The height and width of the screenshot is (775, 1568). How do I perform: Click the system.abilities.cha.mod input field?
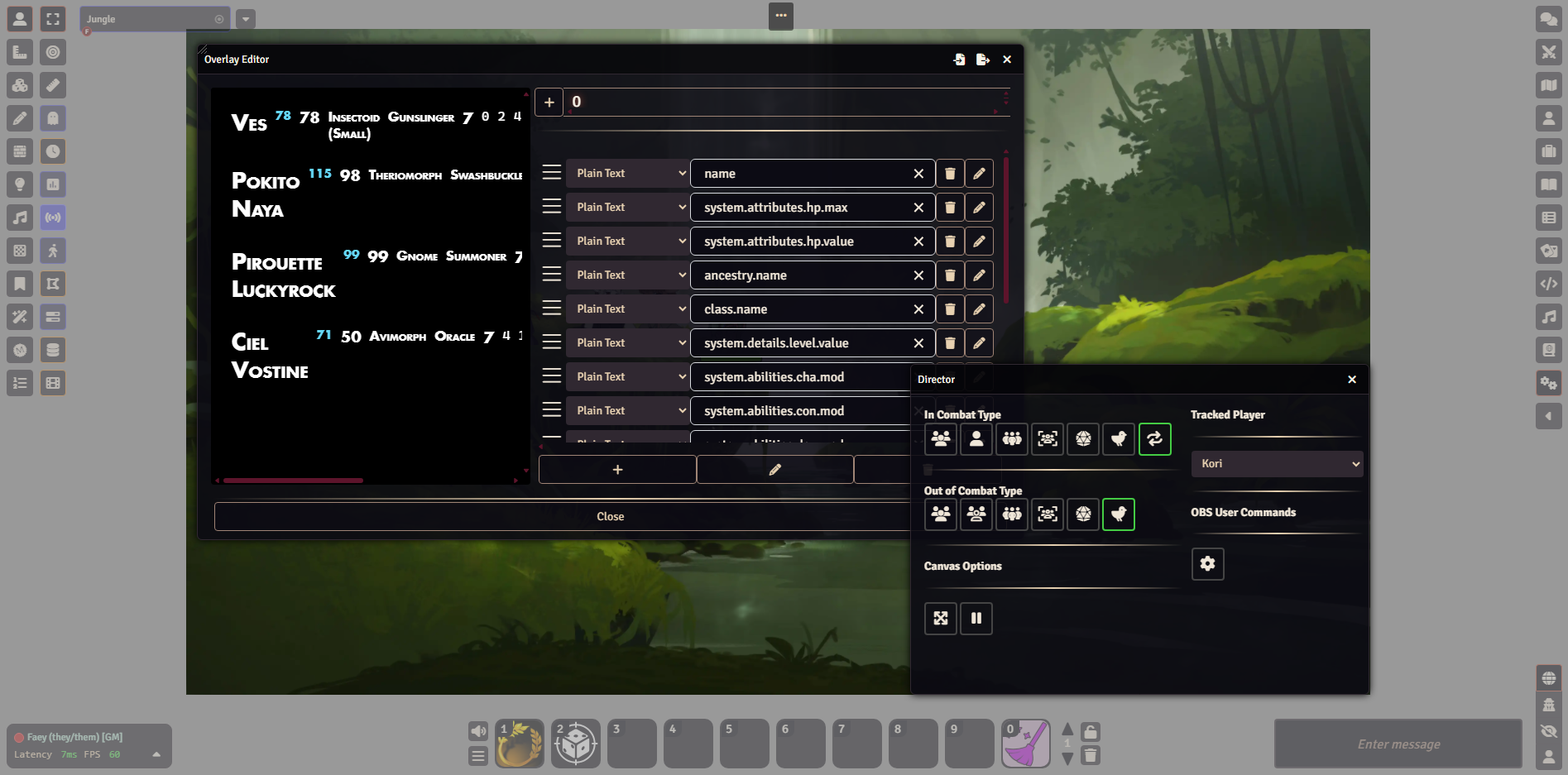[x=800, y=377]
